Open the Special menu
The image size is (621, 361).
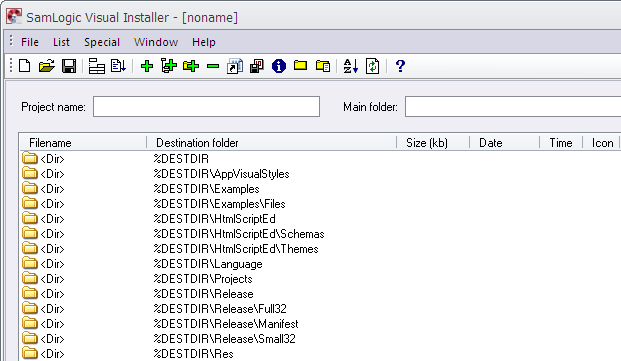[102, 42]
